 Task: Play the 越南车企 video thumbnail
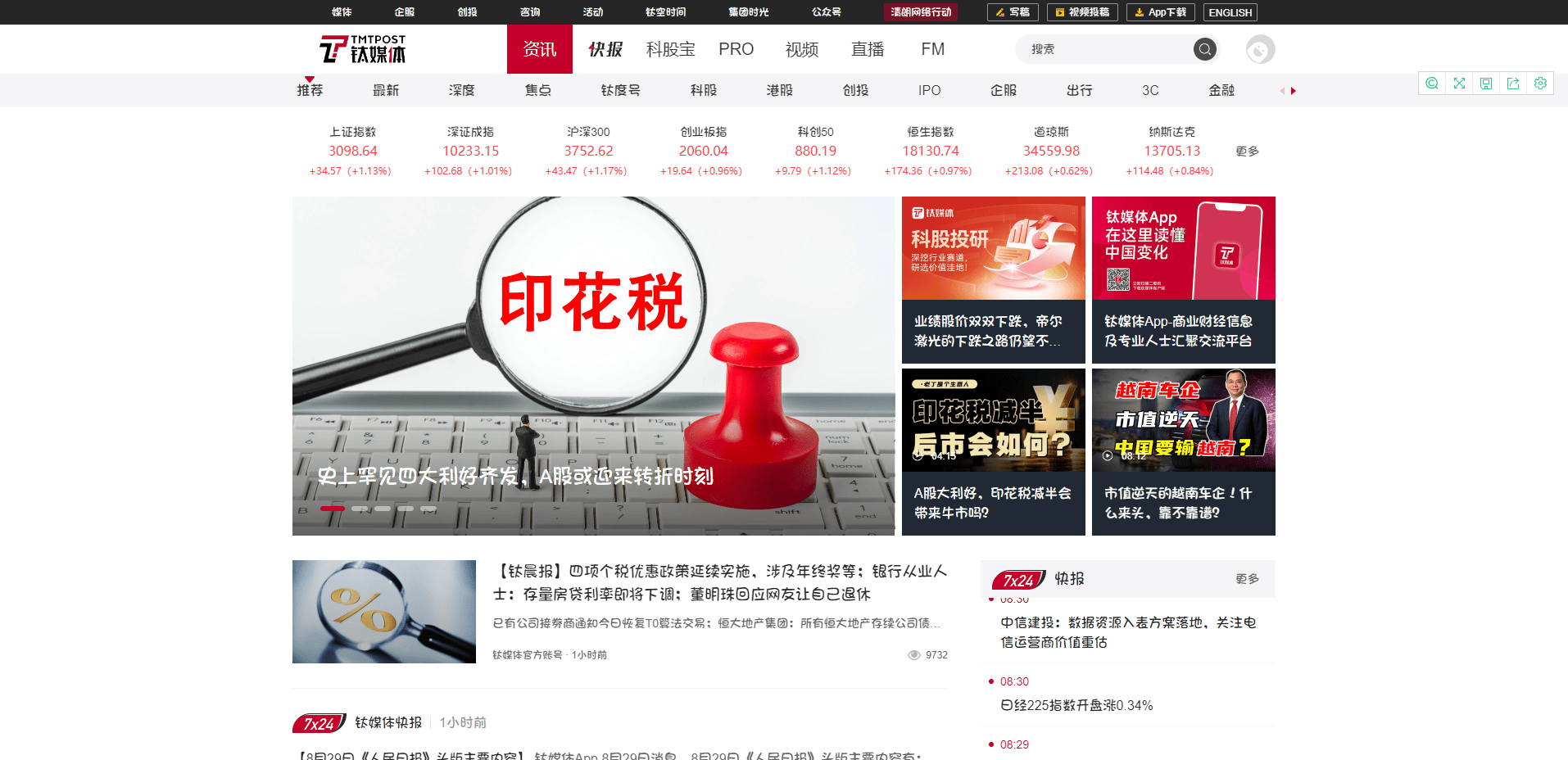pyautogui.click(x=1183, y=420)
